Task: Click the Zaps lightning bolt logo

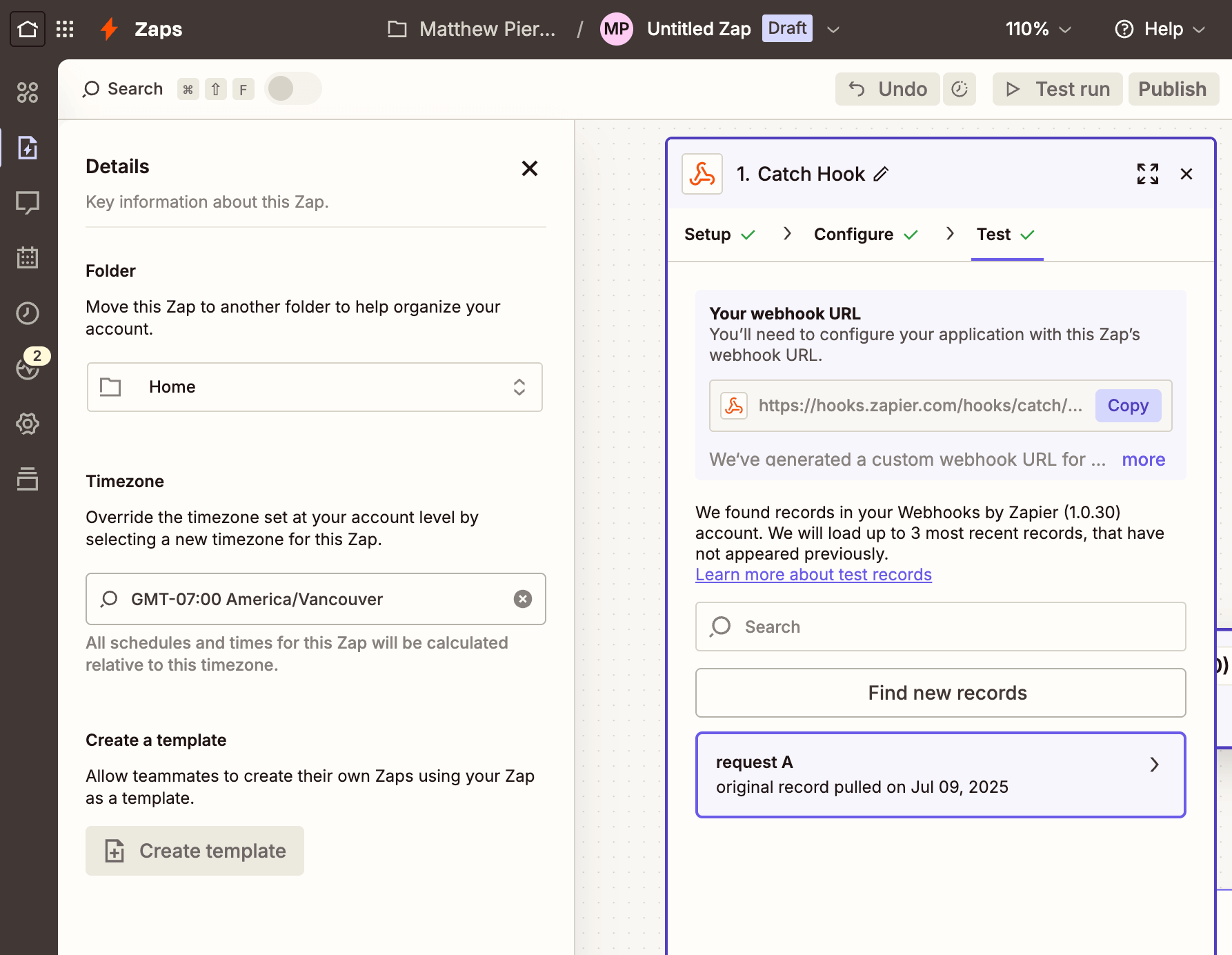Action: pos(108,29)
